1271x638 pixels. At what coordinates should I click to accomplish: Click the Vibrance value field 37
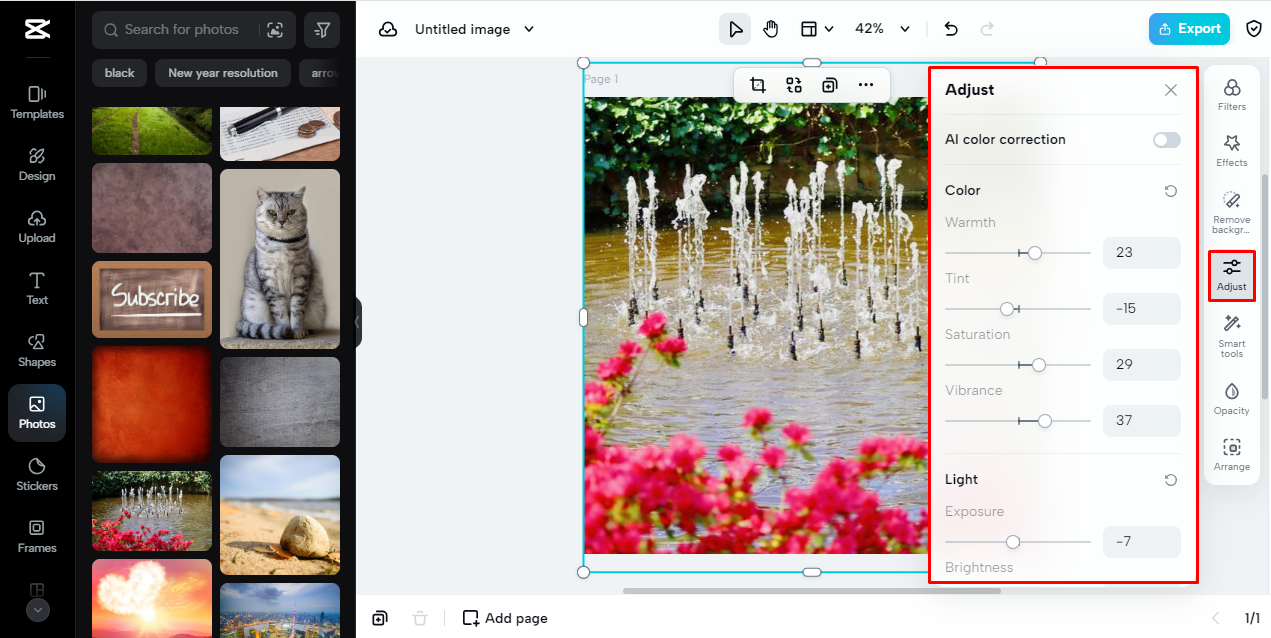click(1142, 421)
